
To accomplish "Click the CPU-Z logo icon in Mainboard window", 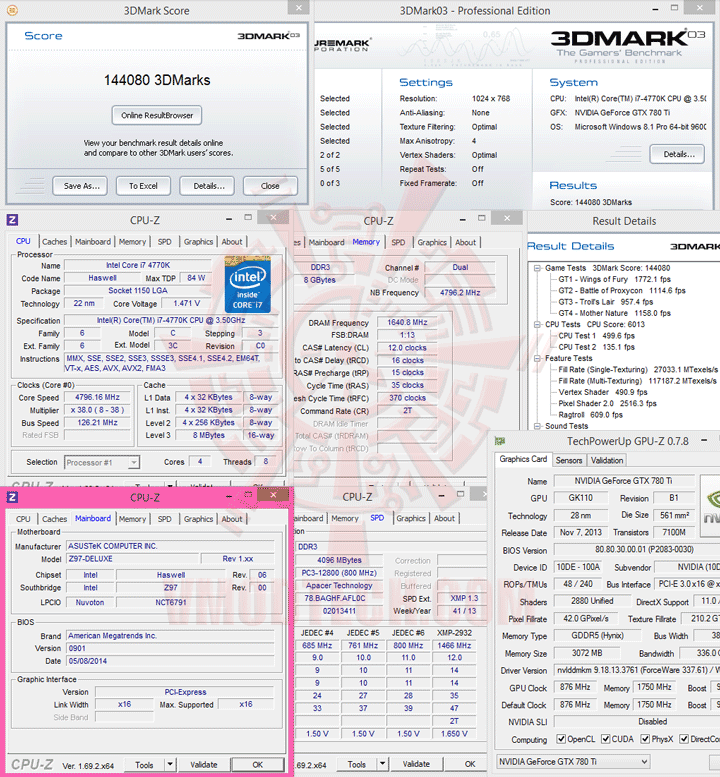I will (x=12, y=497).
